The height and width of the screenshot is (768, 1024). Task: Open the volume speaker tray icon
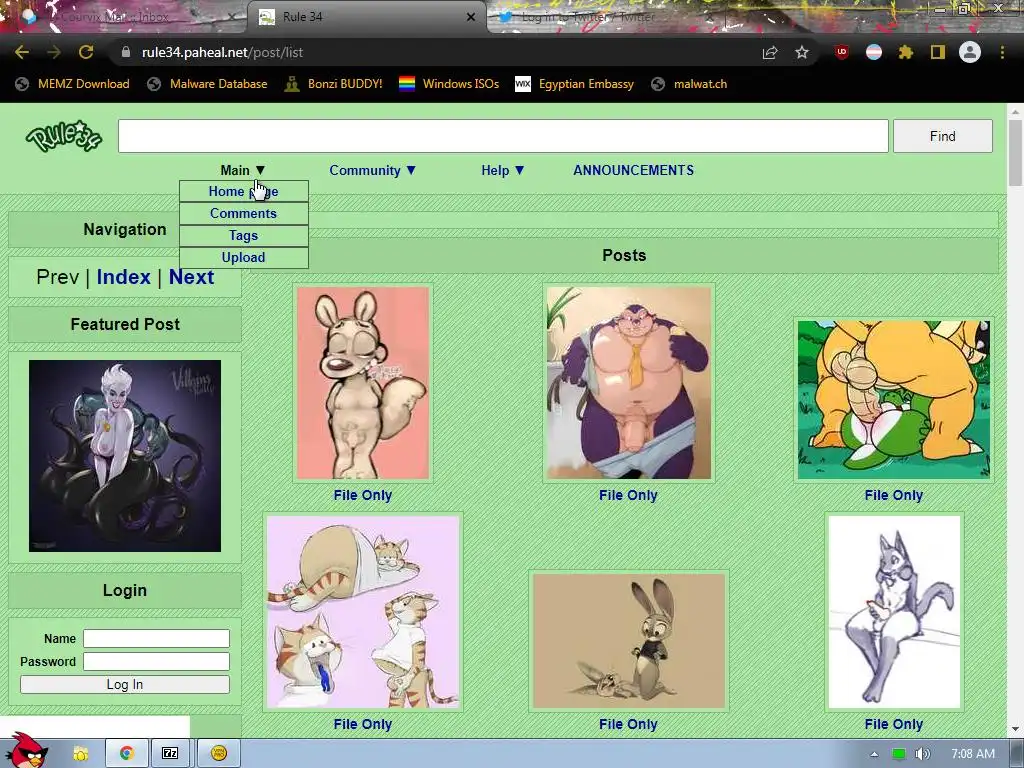point(922,754)
